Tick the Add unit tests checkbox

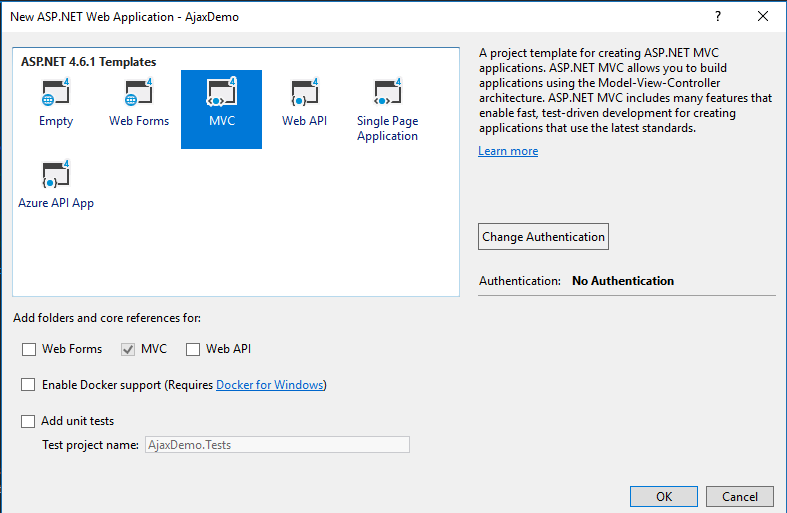click(28, 421)
